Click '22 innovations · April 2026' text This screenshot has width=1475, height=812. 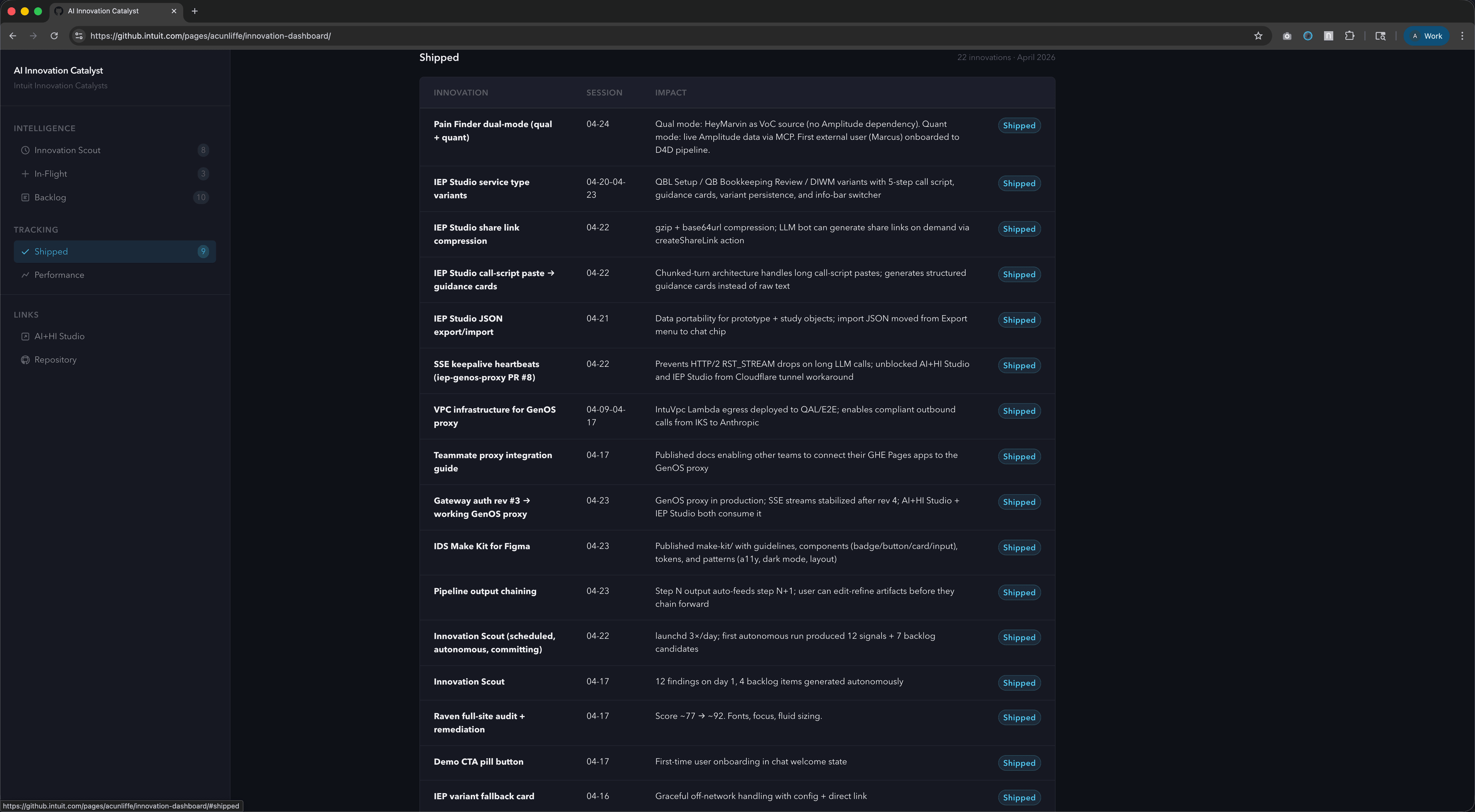click(1006, 57)
